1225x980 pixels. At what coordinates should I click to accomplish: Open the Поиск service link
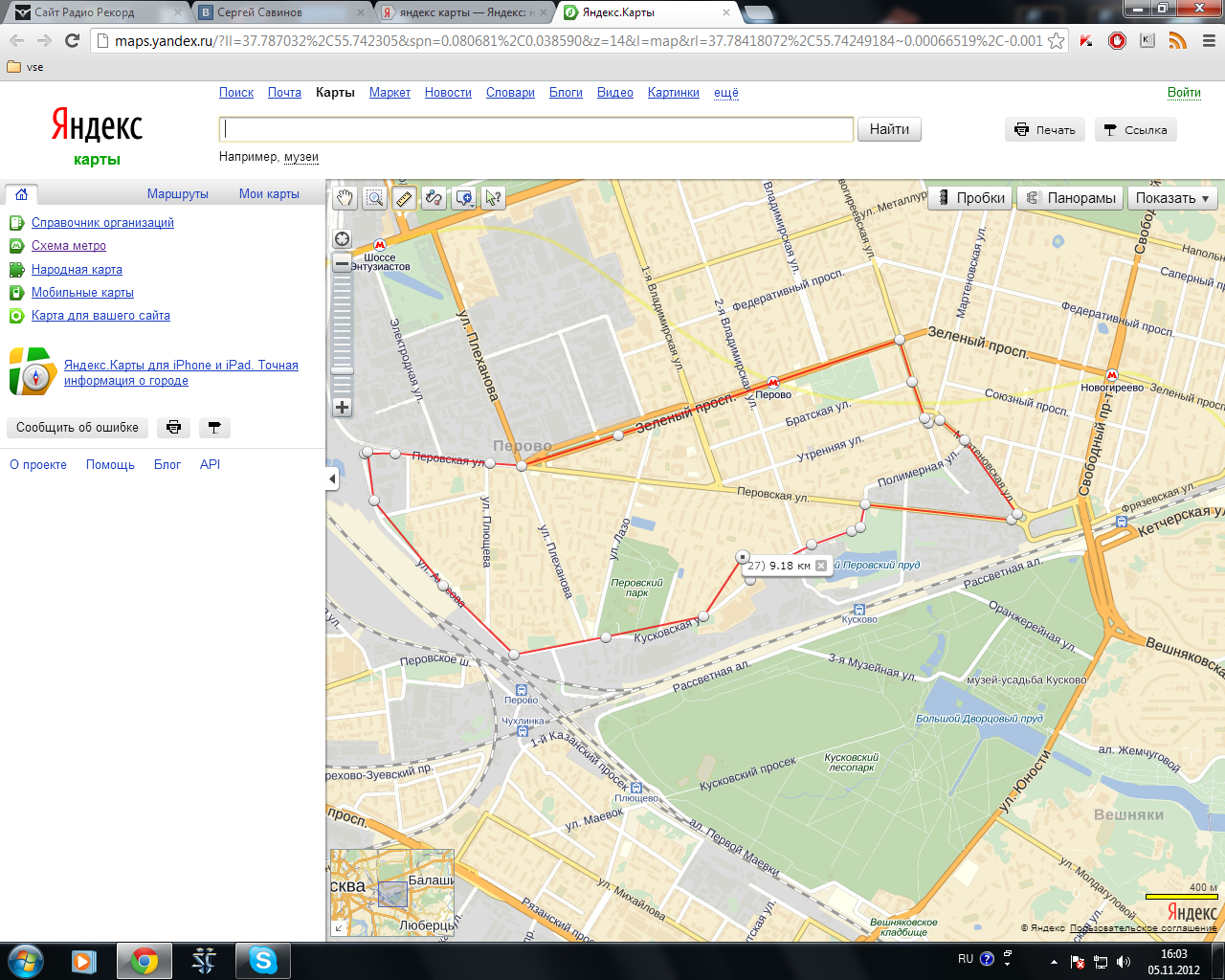tap(236, 93)
